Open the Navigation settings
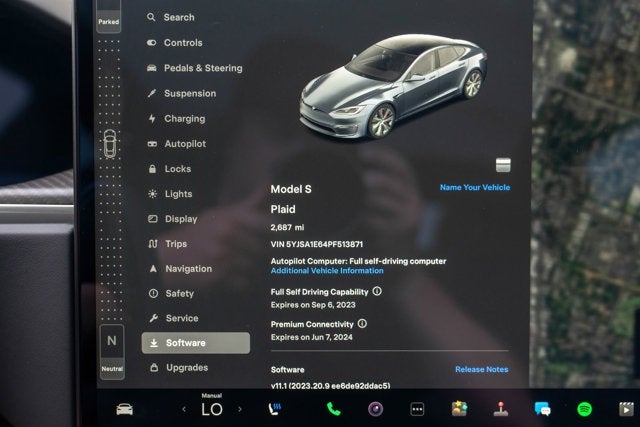This screenshot has width=640, height=427. point(180,269)
